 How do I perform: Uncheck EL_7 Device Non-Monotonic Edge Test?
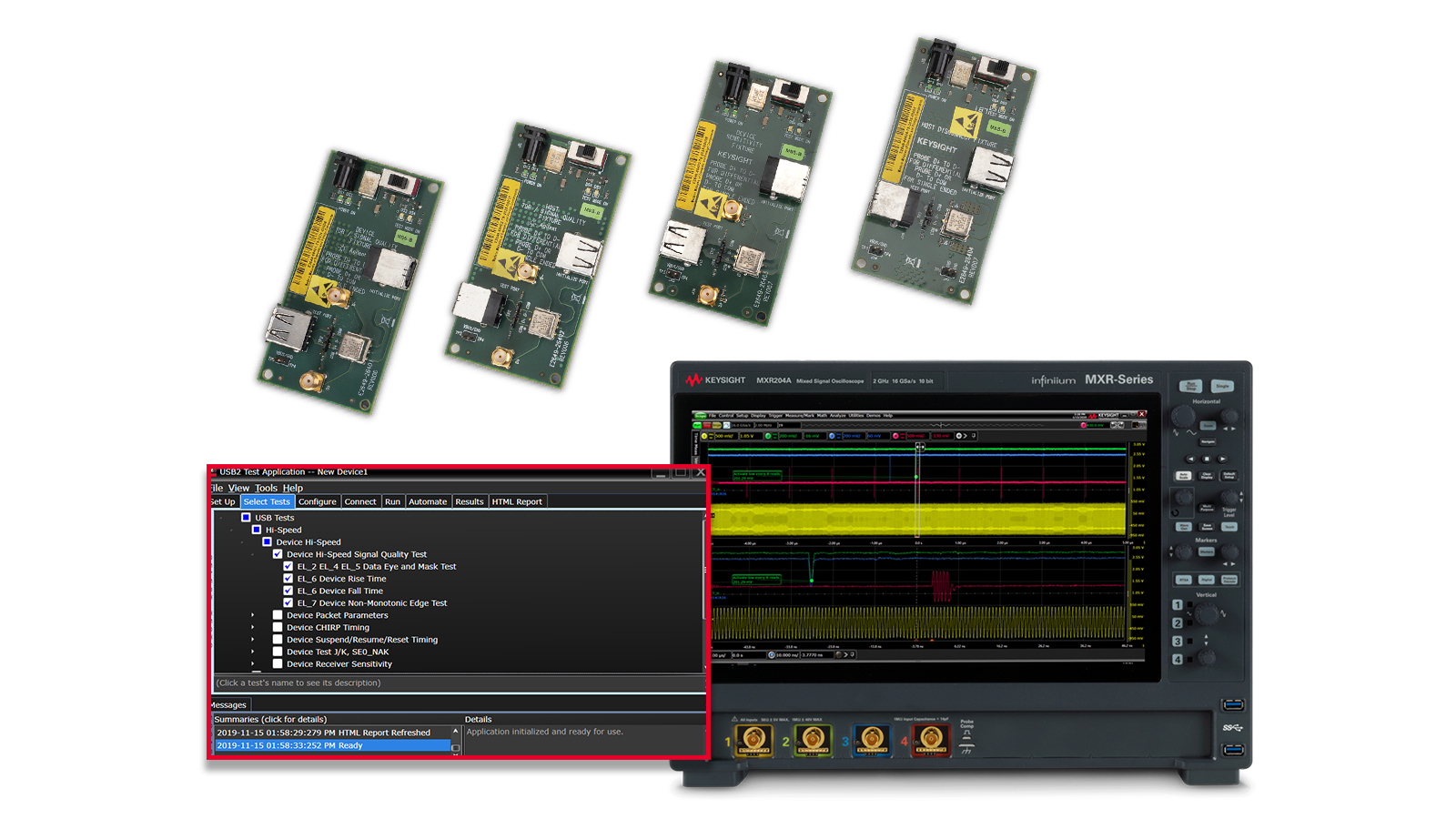pyautogui.click(x=288, y=602)
